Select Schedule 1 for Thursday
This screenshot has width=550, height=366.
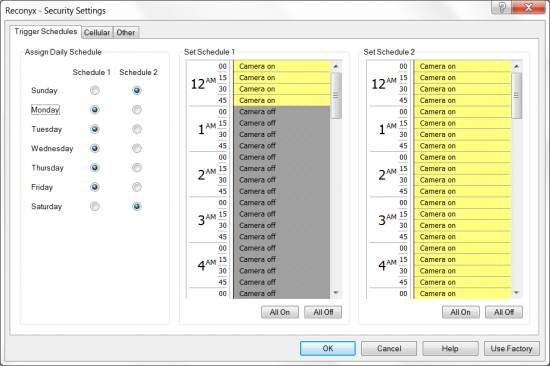pos(95,168)
